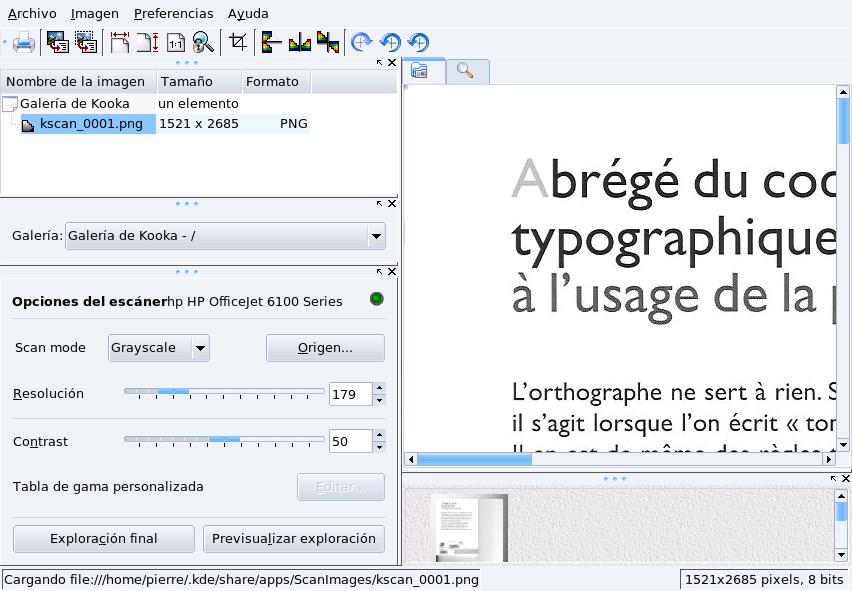Open the Preferencias menu
Image resolution: width=852 pixels, height=591 pixels.
click(173, 13)
